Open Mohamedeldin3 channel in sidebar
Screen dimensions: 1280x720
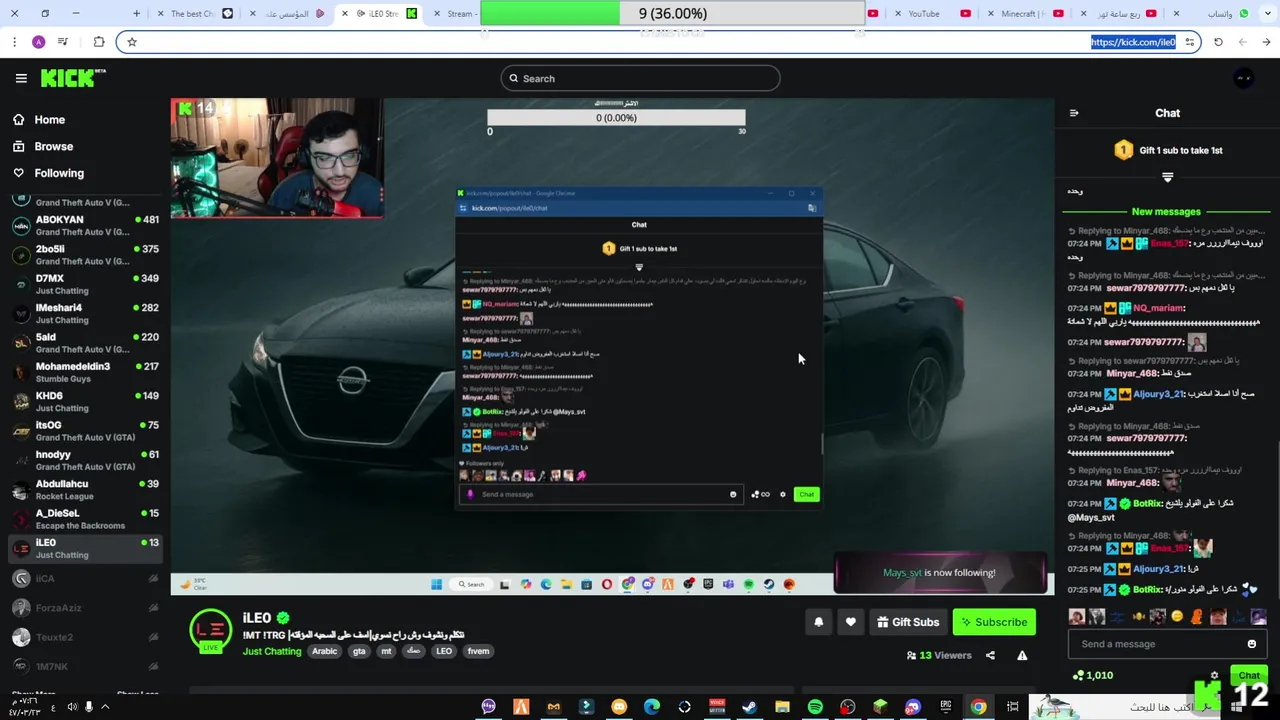[85, 372]
